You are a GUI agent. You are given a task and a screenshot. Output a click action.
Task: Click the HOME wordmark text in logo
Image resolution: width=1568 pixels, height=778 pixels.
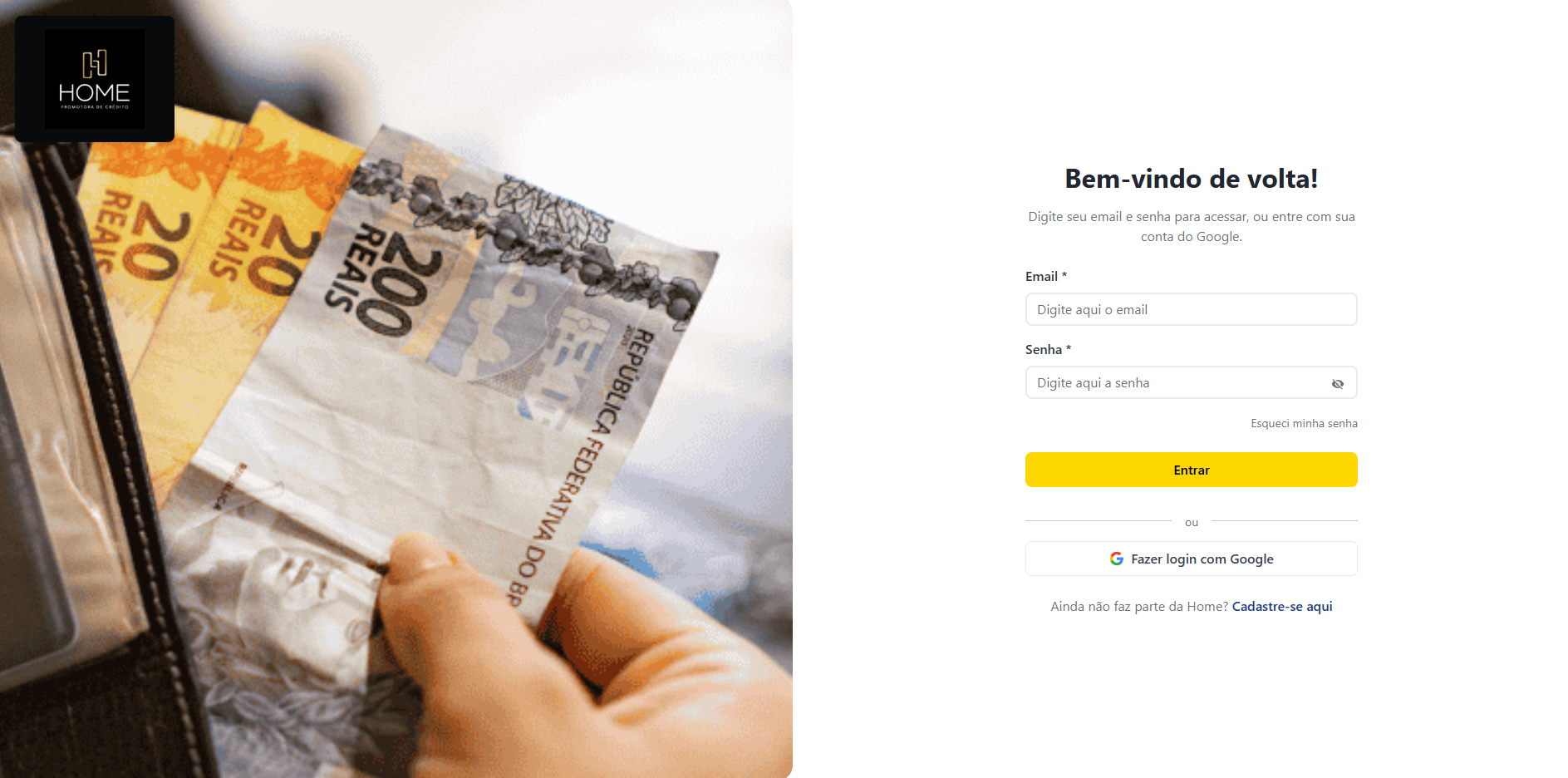click(x=95, y=92)
